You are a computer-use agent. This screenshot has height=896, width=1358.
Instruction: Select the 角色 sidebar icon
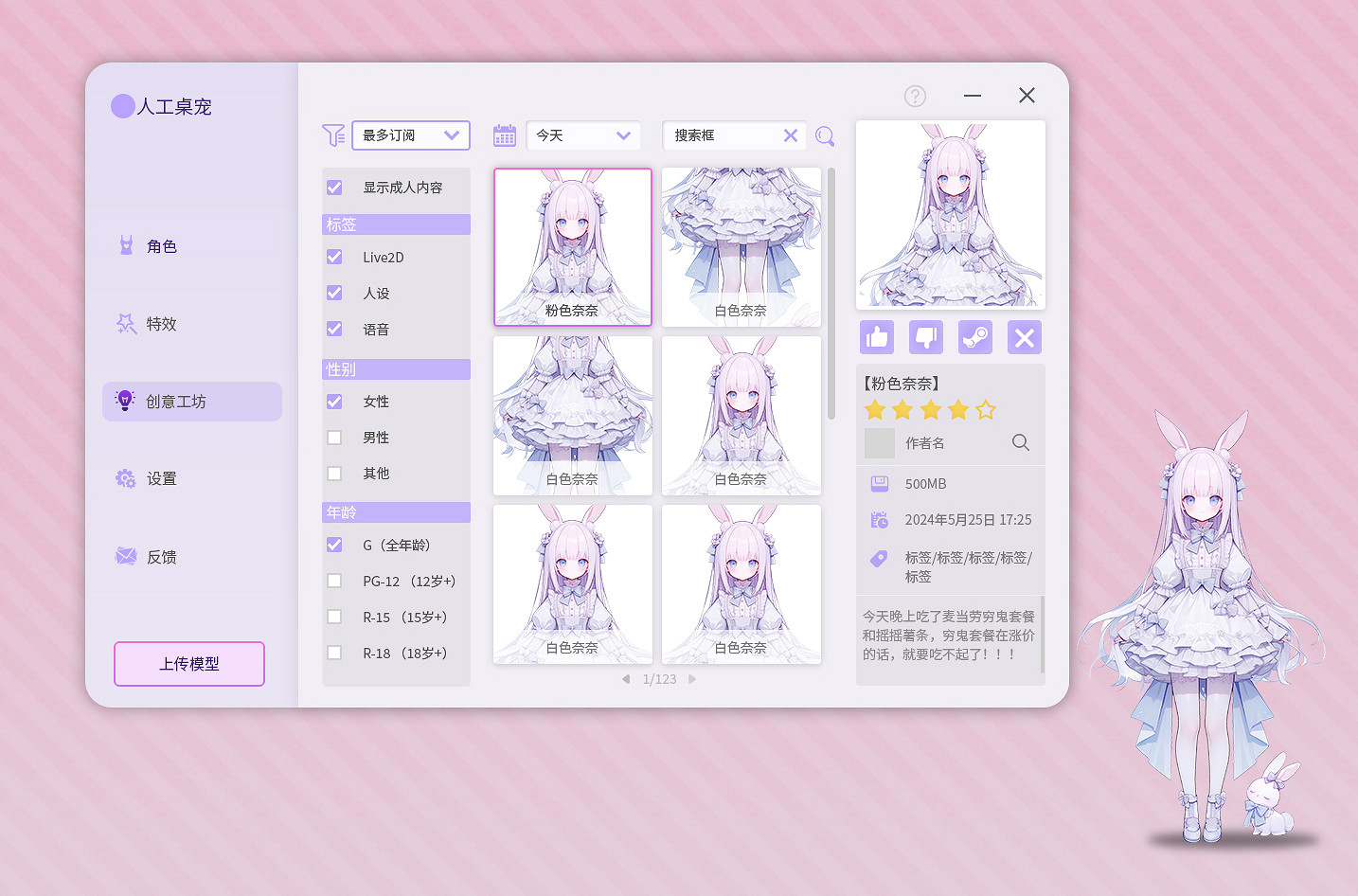point(126,244)
